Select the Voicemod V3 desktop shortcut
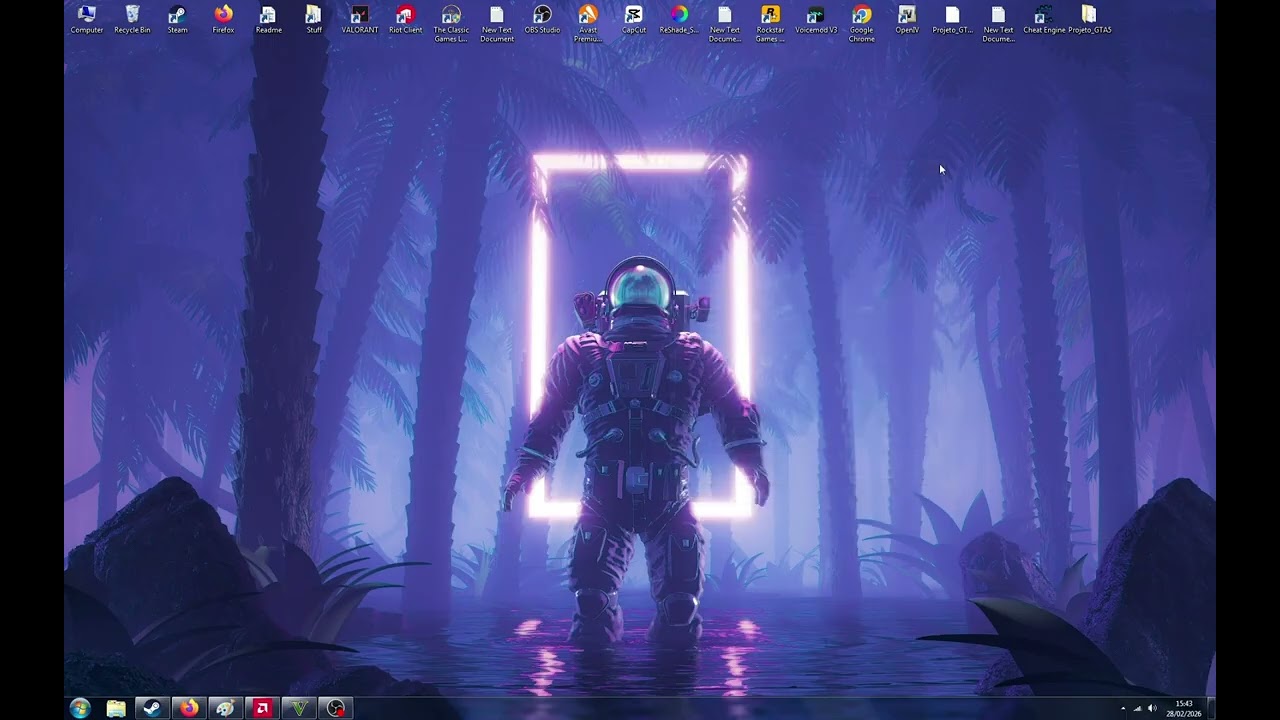The height and width of the screenshot is (720, 1280). tap(816, 19)
